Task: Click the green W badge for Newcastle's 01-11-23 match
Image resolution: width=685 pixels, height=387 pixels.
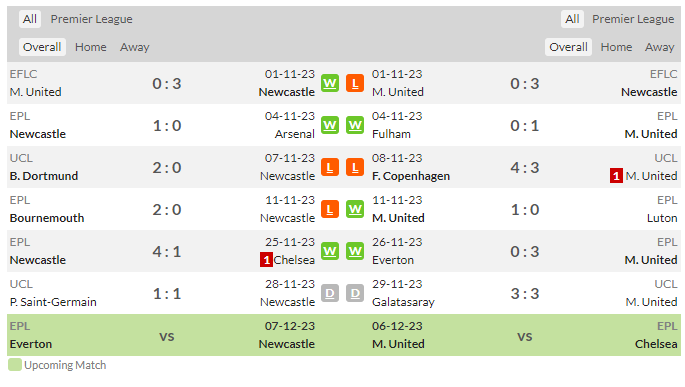Action: pyautogui.click(x=330, y=83)
